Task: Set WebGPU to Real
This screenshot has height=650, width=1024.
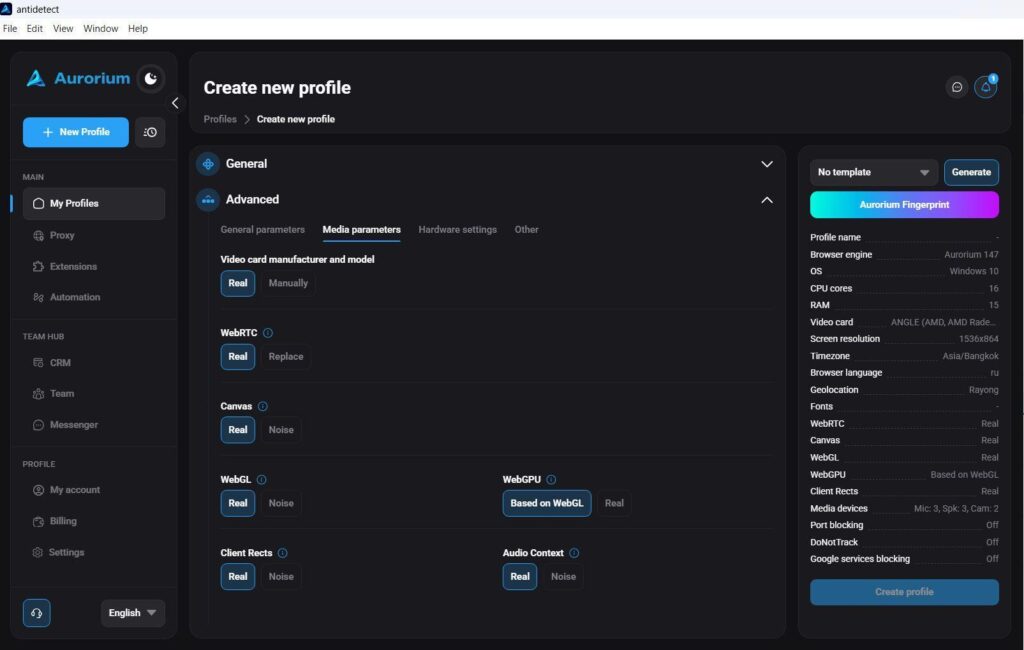Action: 614,503
